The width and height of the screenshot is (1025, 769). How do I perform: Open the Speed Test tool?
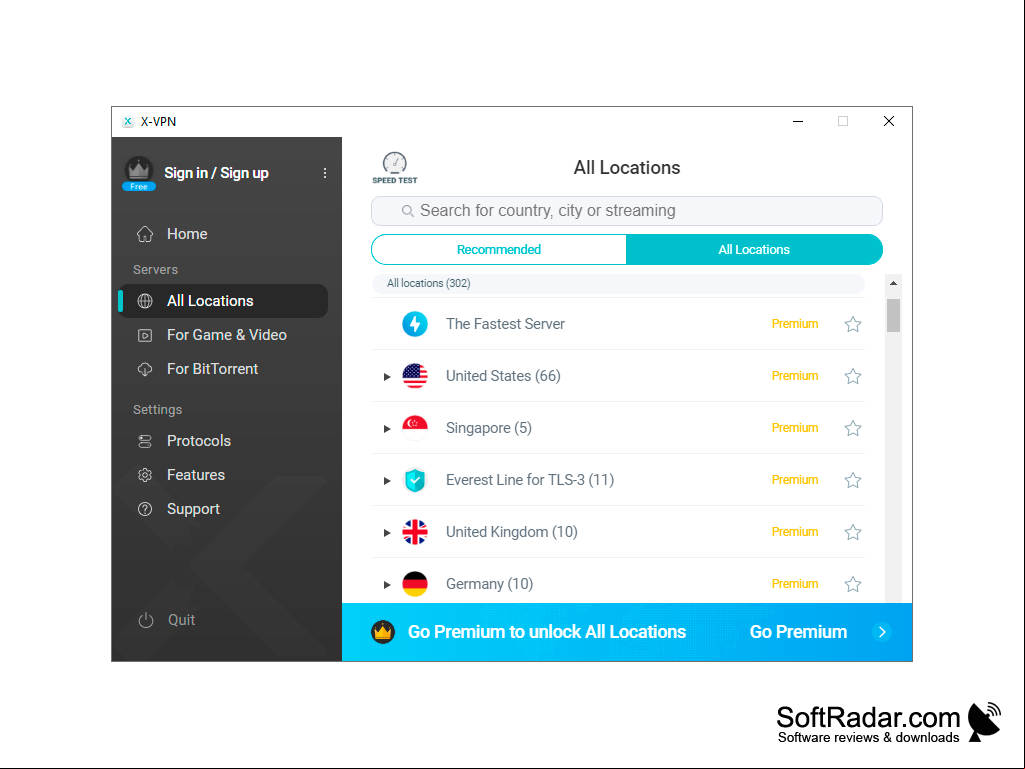[x=394, y=167]
